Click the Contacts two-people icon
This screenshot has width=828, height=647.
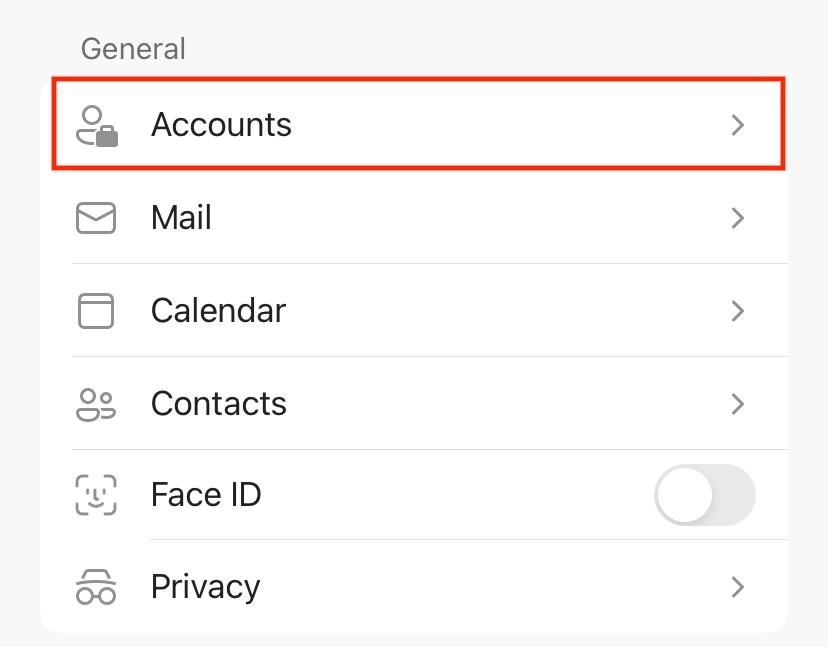pyautogui.click(x=96, y=404)
